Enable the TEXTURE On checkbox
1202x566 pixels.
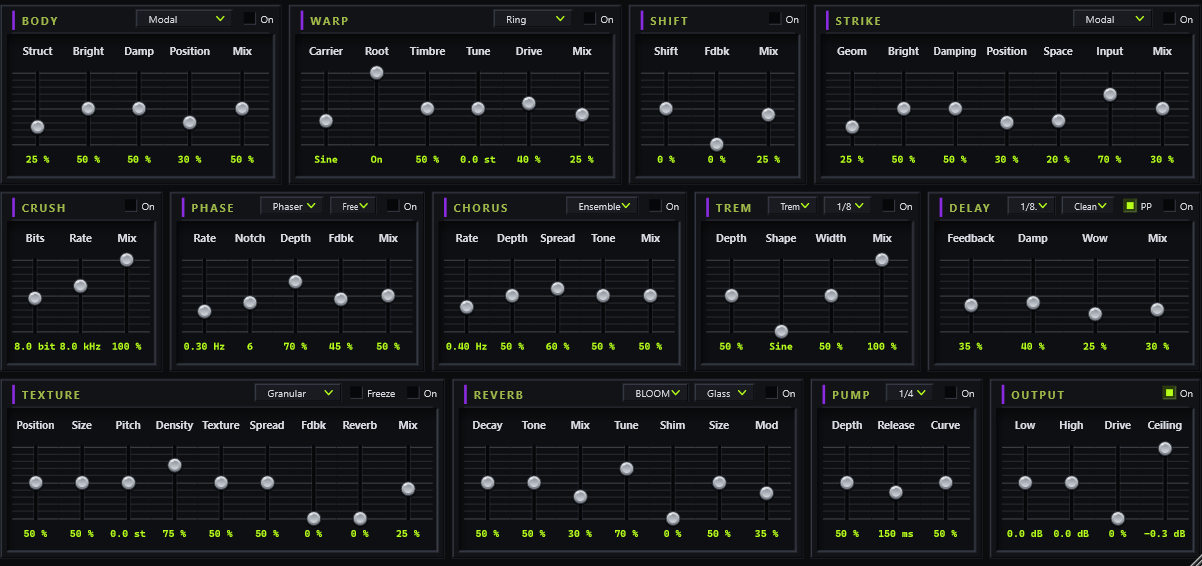(412, 393)
